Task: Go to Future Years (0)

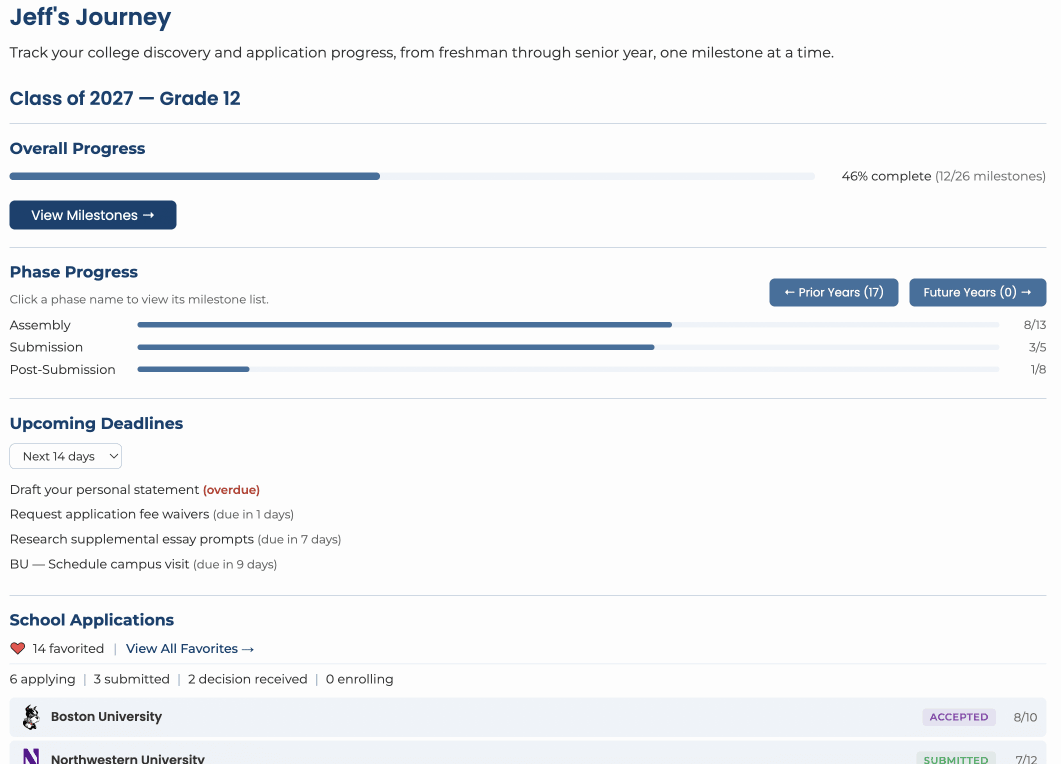Action: point(978,292)
